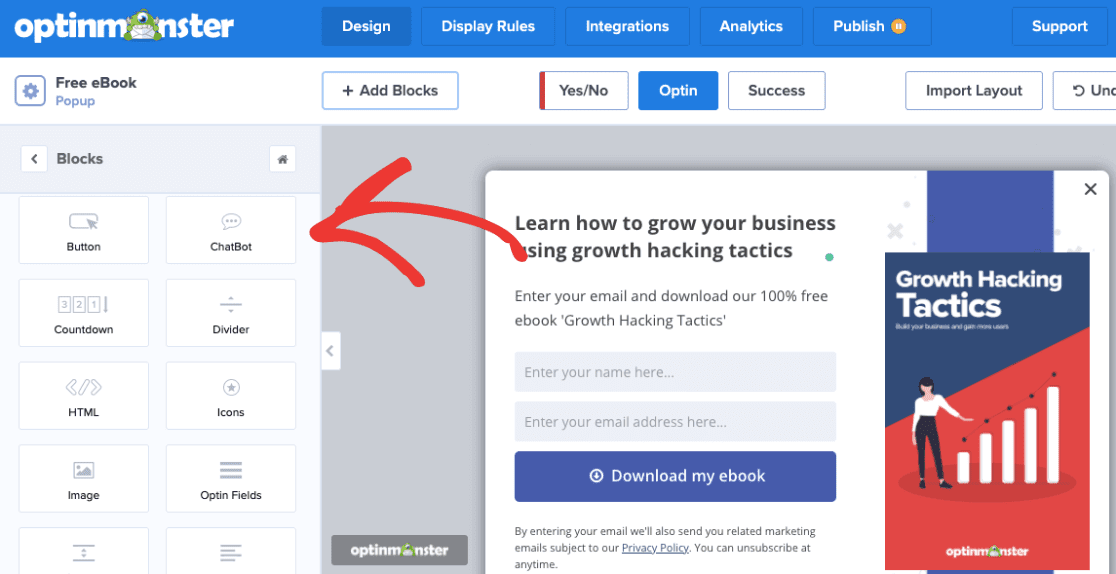Open the Display Rules tab

[x=488, y=26]
